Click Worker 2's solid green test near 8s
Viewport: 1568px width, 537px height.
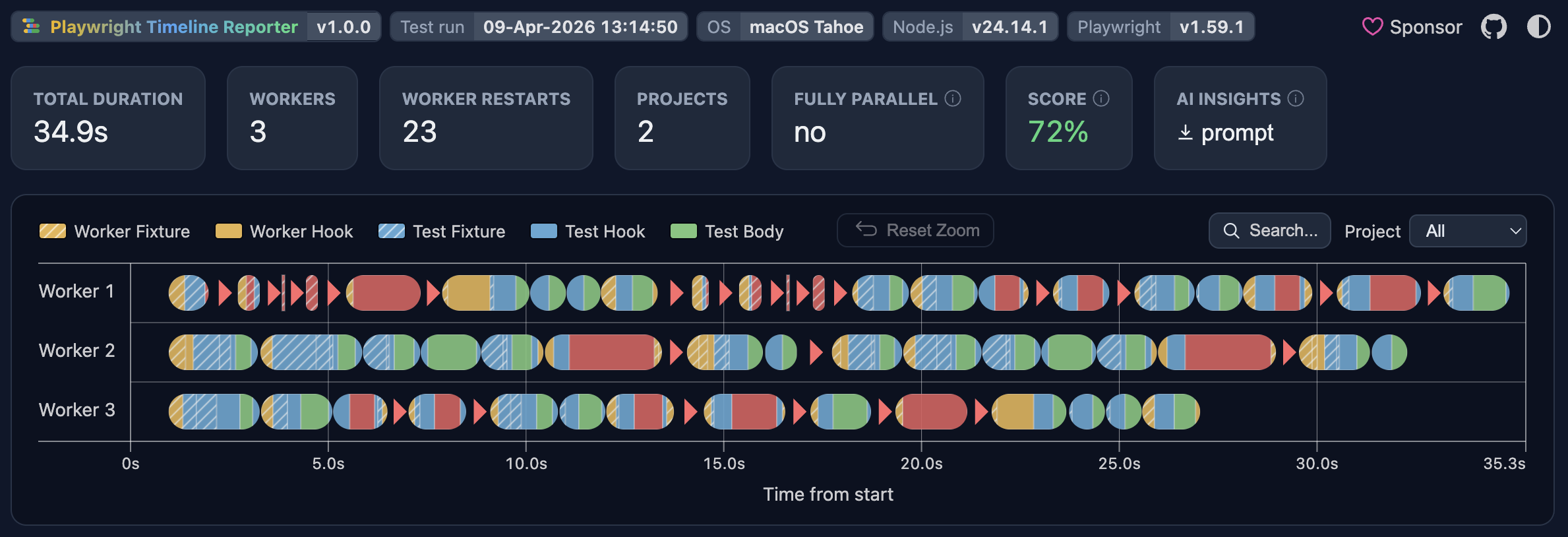point(450,352)
